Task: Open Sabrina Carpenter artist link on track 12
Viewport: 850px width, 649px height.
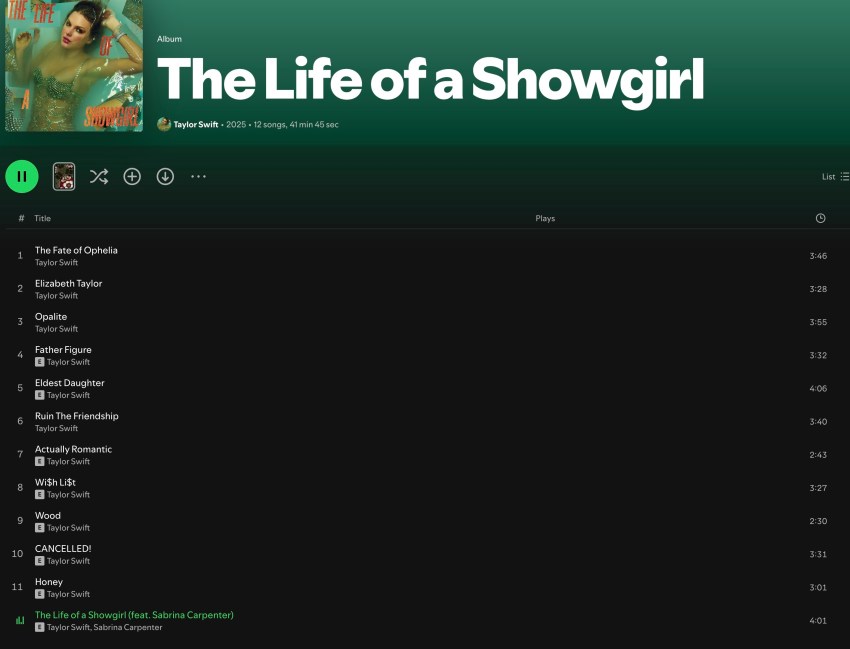Action: coord(128,627)
